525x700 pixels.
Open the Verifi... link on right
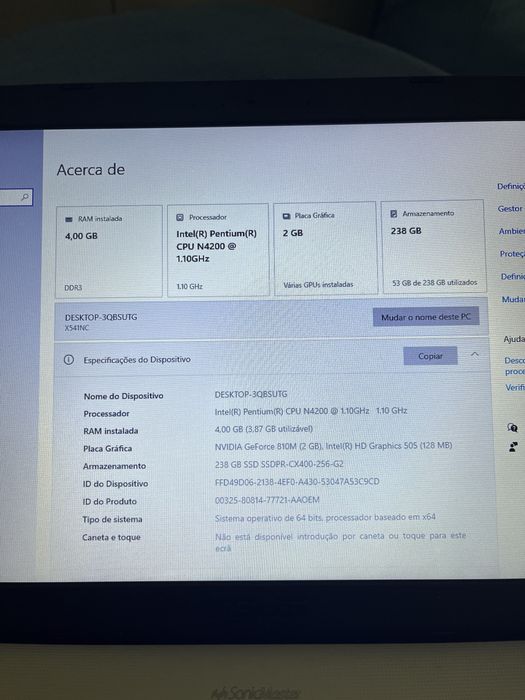[x=515, y=388]
